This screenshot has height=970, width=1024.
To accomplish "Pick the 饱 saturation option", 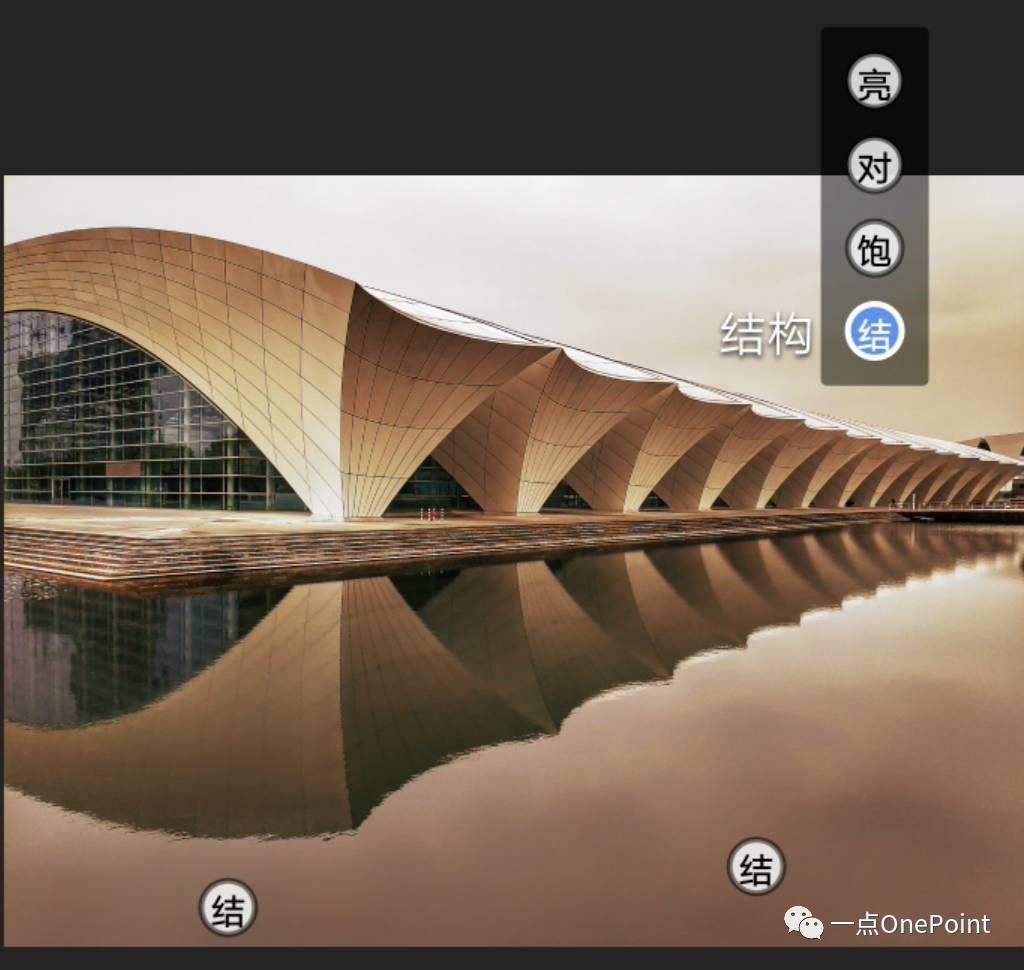I will tap(874, 248).
